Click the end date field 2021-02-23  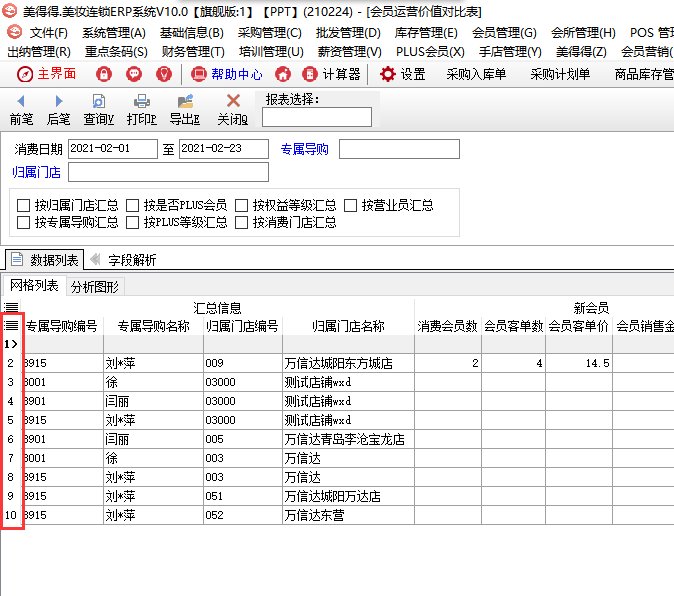(x=224, y=149)
